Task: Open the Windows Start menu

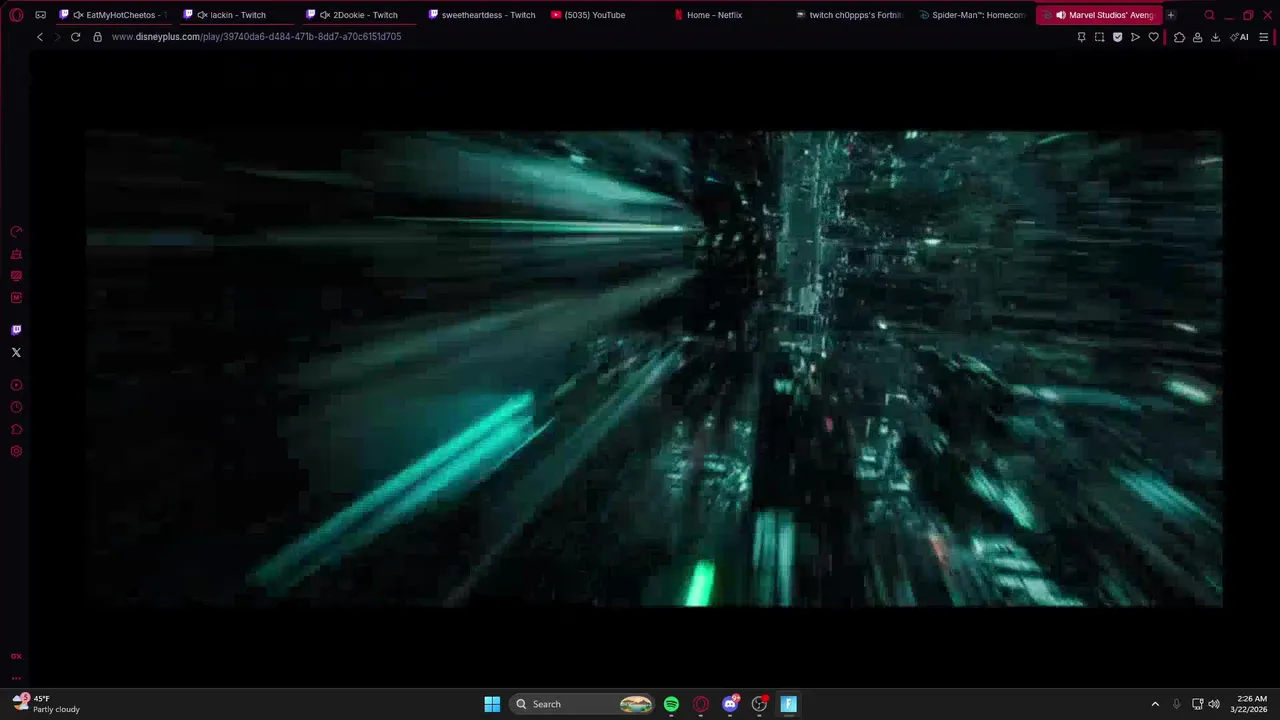Action: [x=492, y=704]
